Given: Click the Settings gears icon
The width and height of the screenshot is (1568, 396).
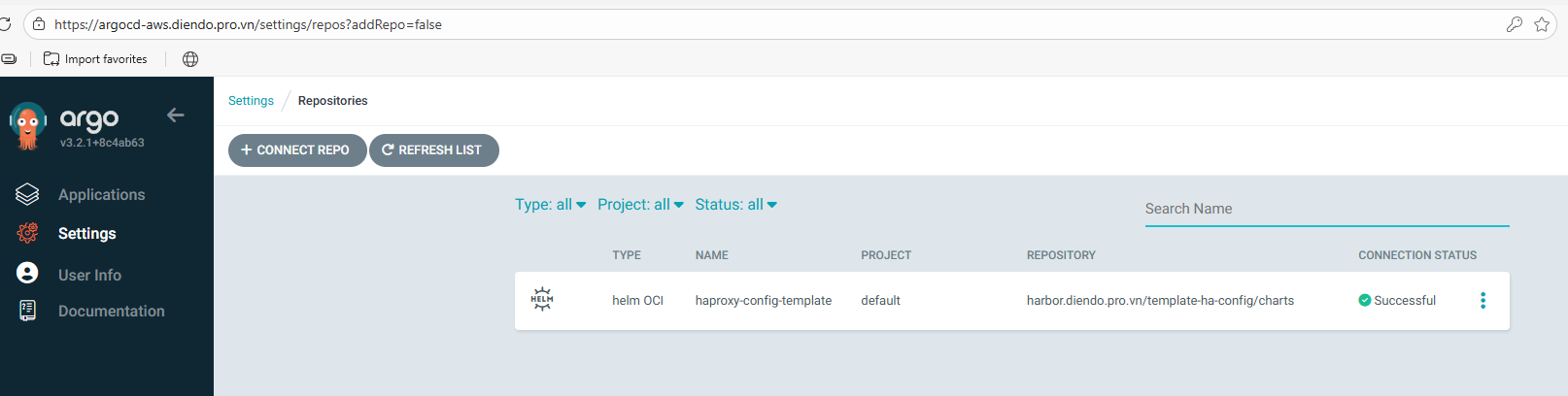Looking at the screenshot, I should point(27,233).
